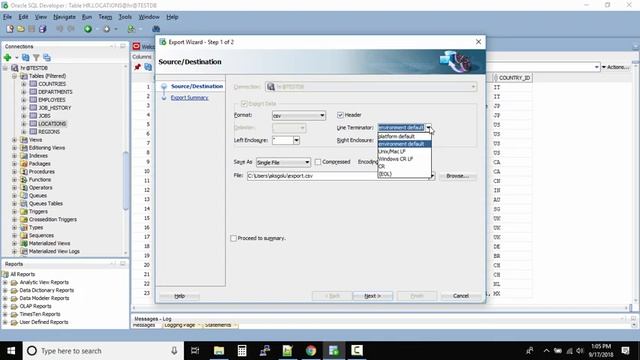Screen dimensions: 640x360
Task: Click the microphone icon in search box
Action: point(174,351)
